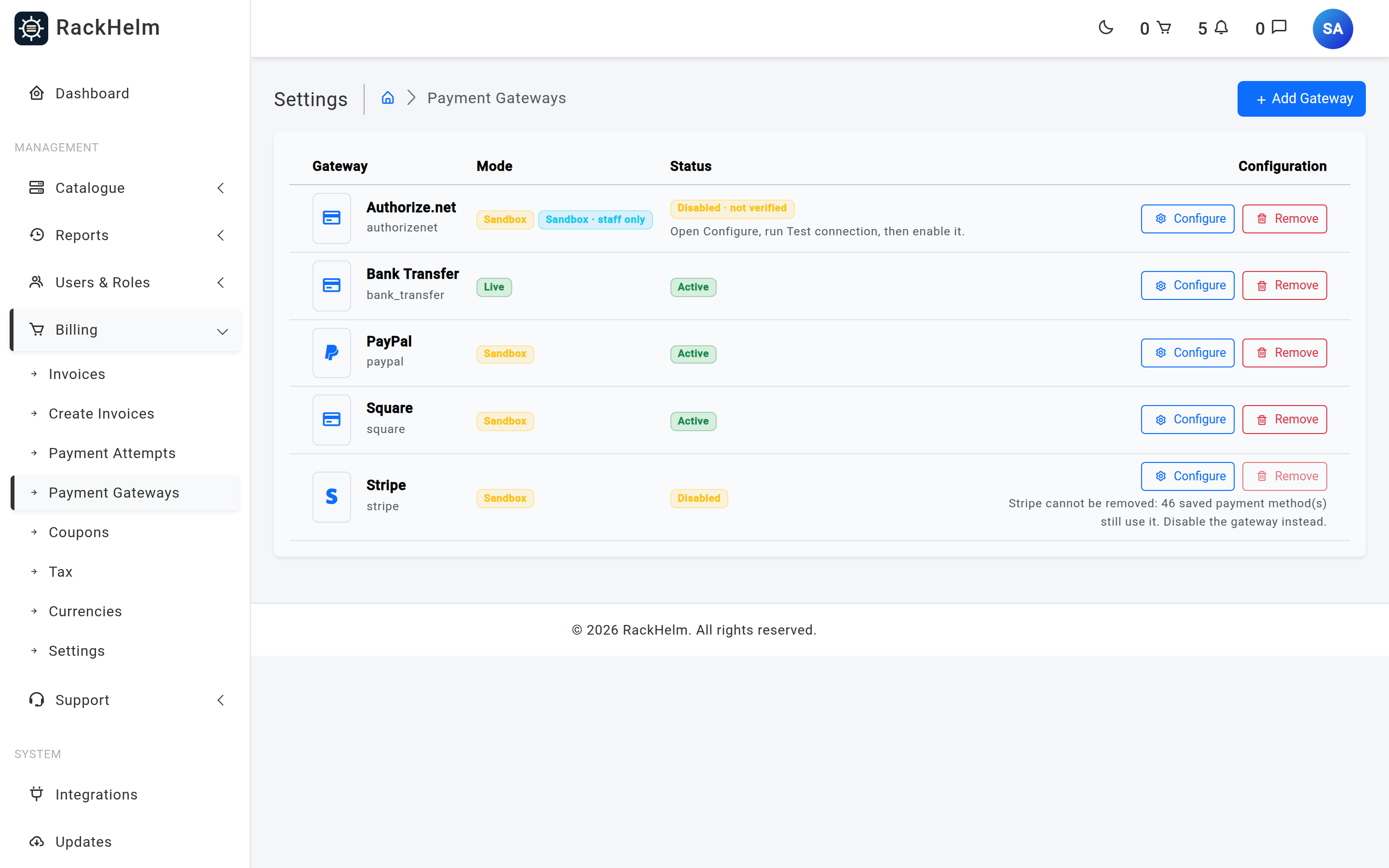
Task: Click the Add Gateway button
Action: [x=1301, y=99]
